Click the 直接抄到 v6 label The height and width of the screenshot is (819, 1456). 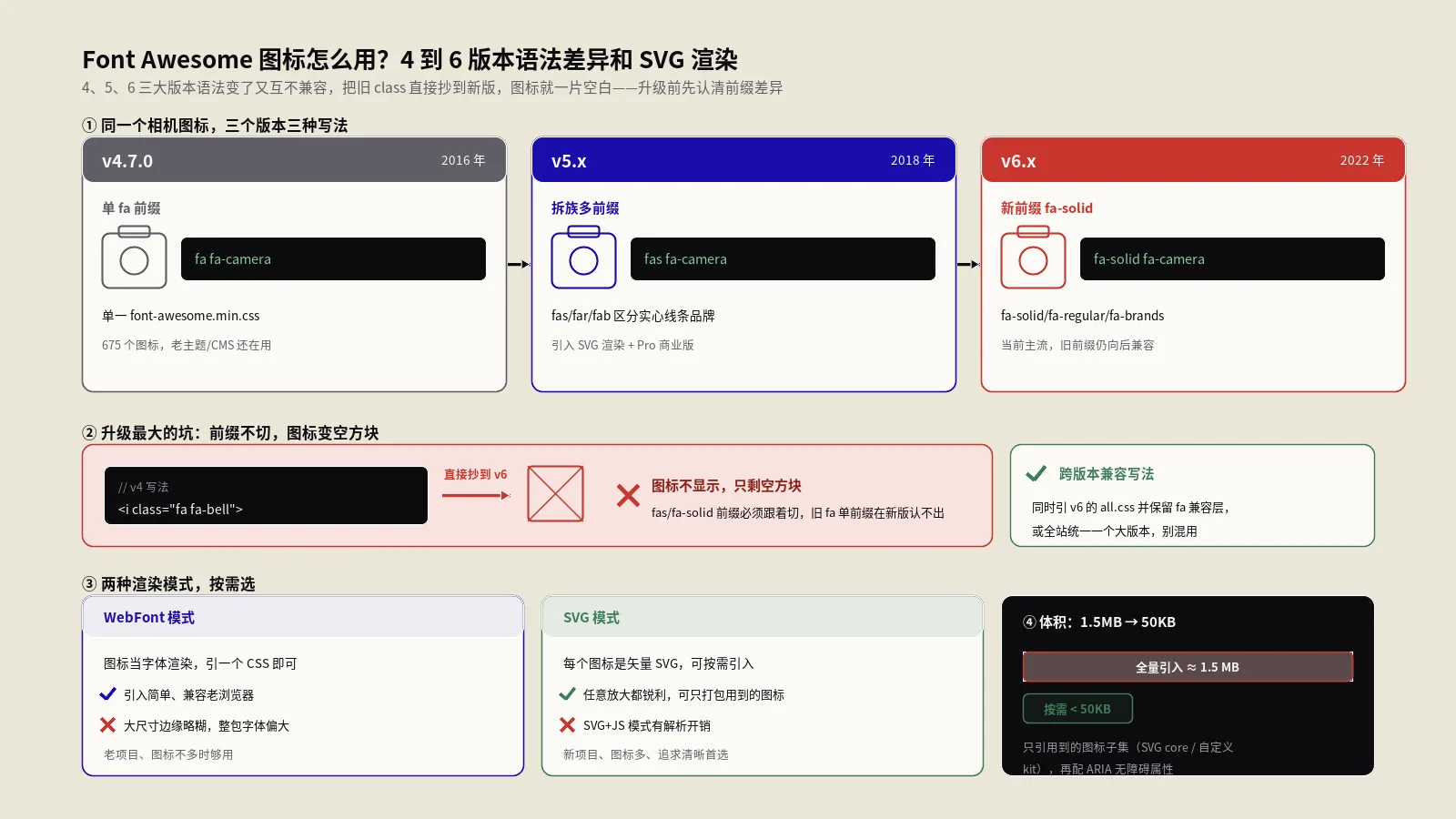click(x=475, y=474)
